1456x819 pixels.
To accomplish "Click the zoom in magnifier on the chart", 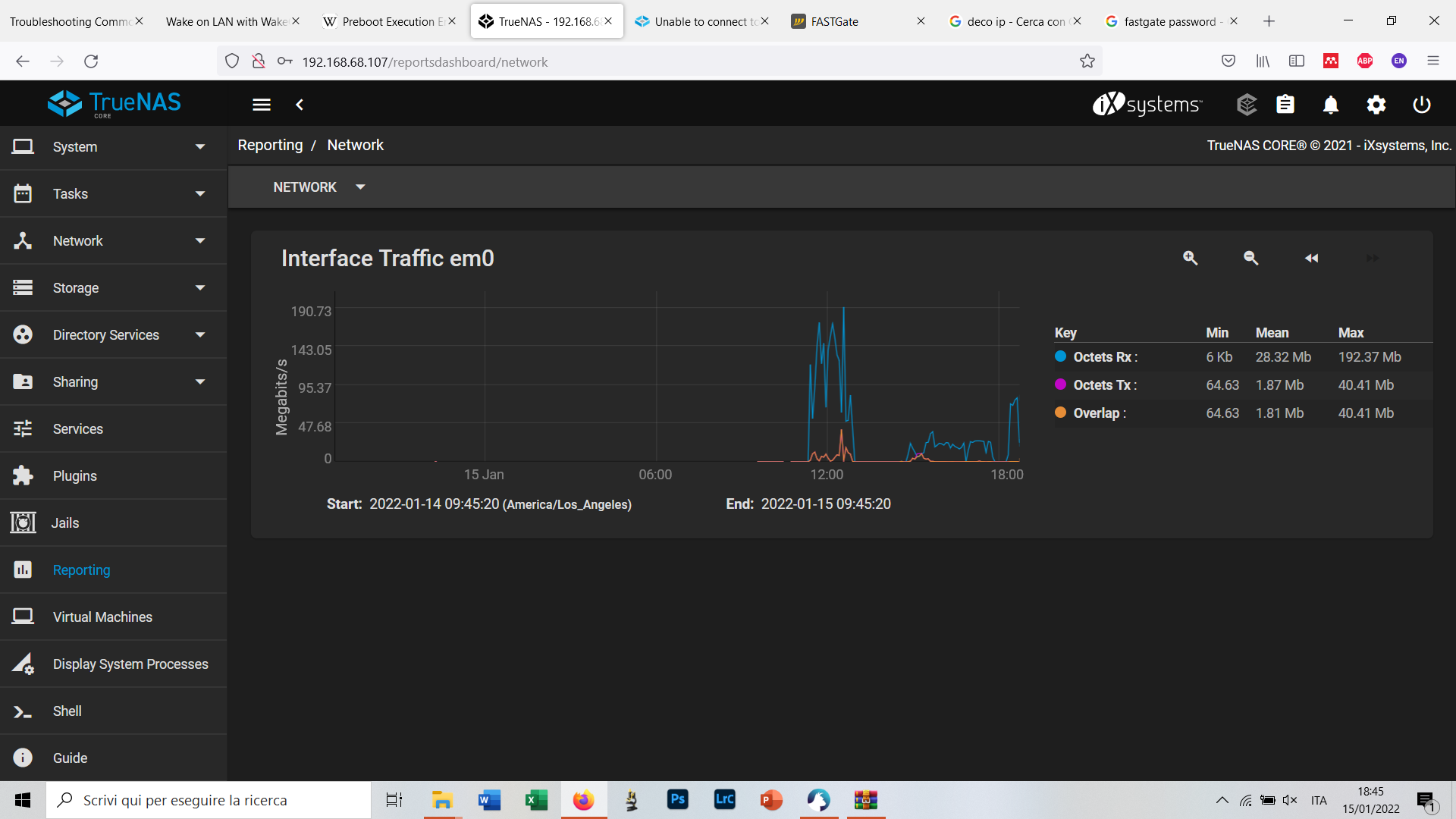I will (x=1190, y=258).
